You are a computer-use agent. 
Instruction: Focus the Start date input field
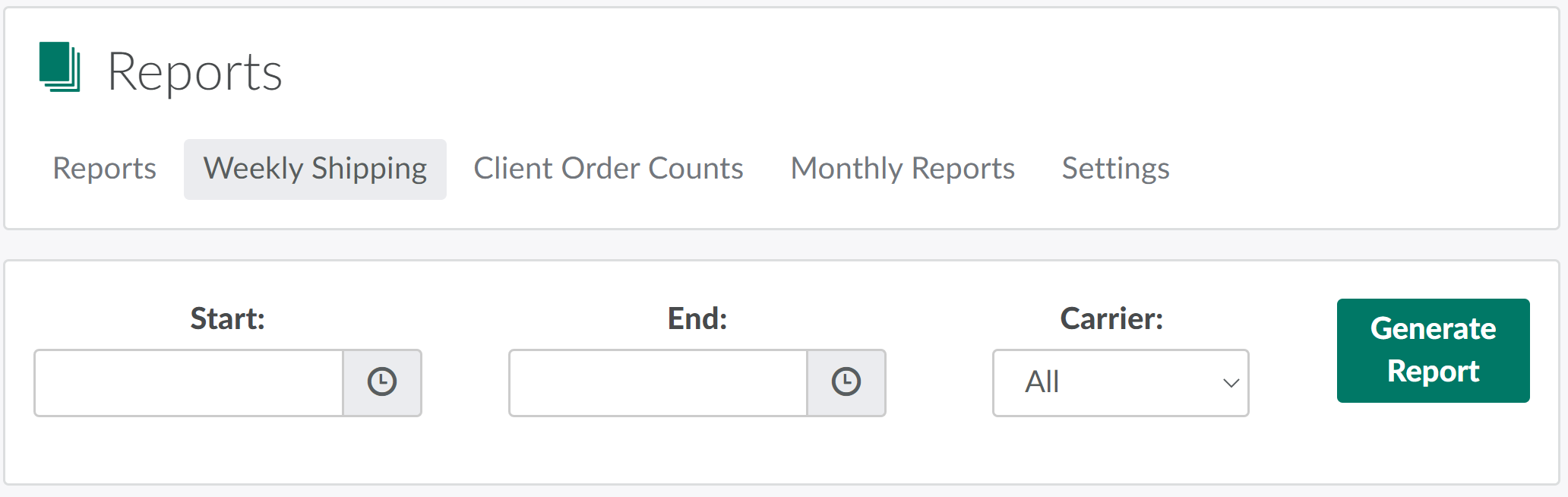188,383
